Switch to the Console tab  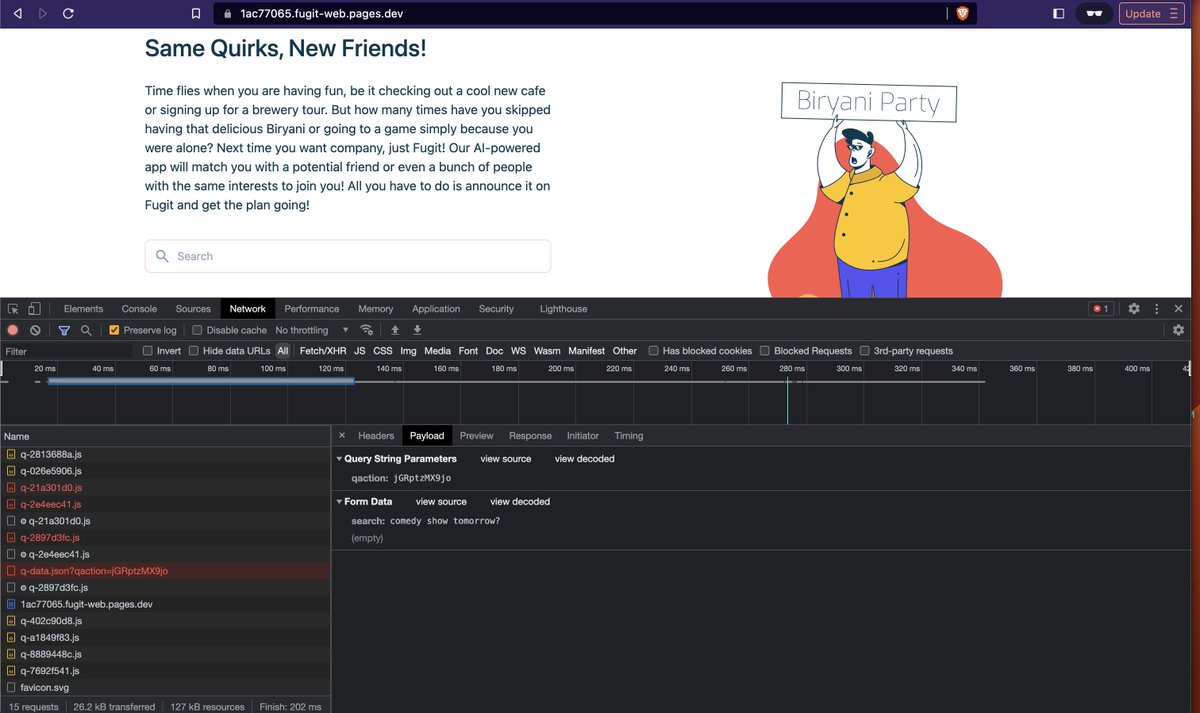tap(139, 309)
